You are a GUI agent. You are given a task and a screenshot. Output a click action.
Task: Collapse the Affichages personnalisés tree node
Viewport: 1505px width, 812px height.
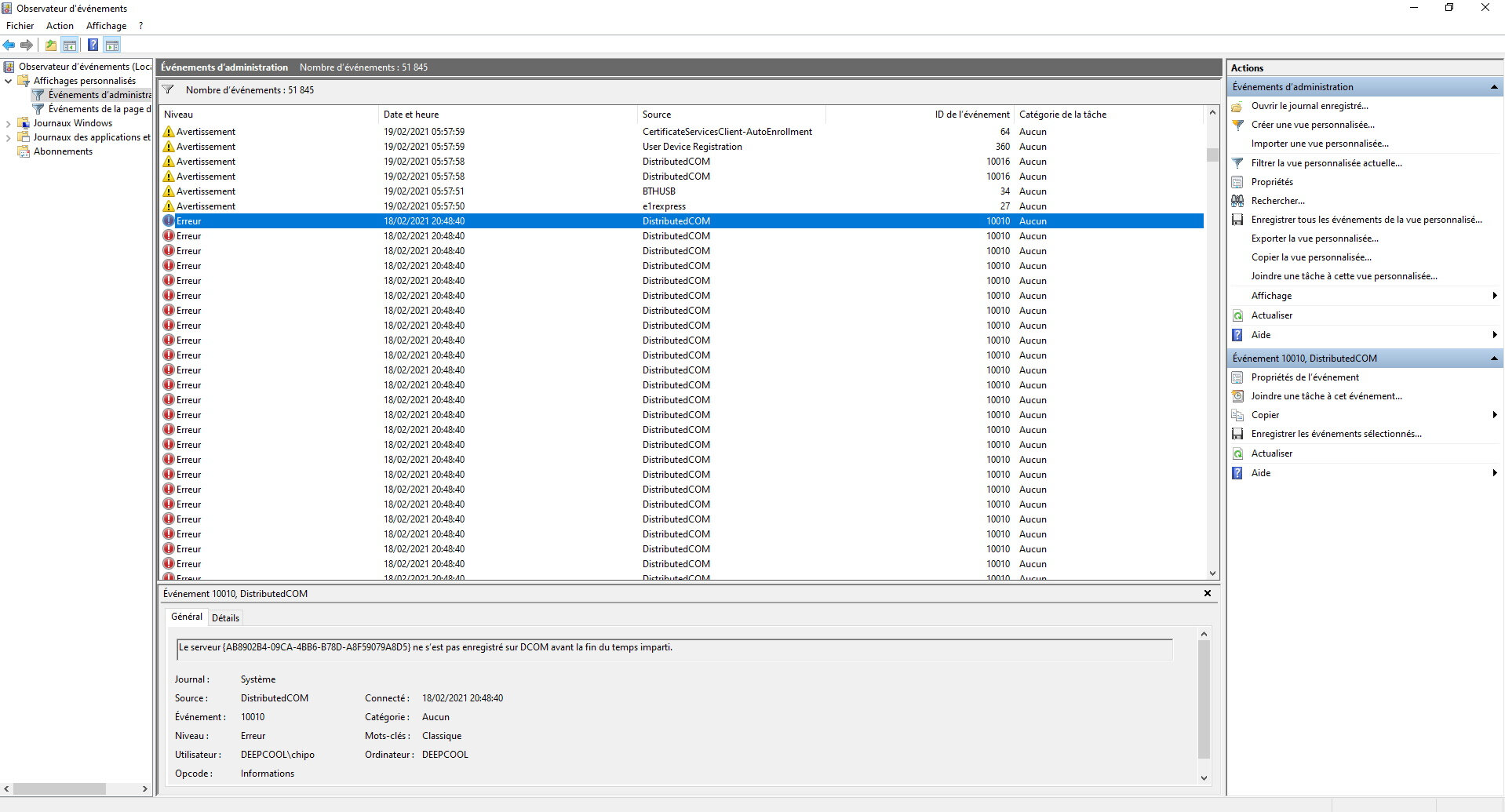point(9,81)
